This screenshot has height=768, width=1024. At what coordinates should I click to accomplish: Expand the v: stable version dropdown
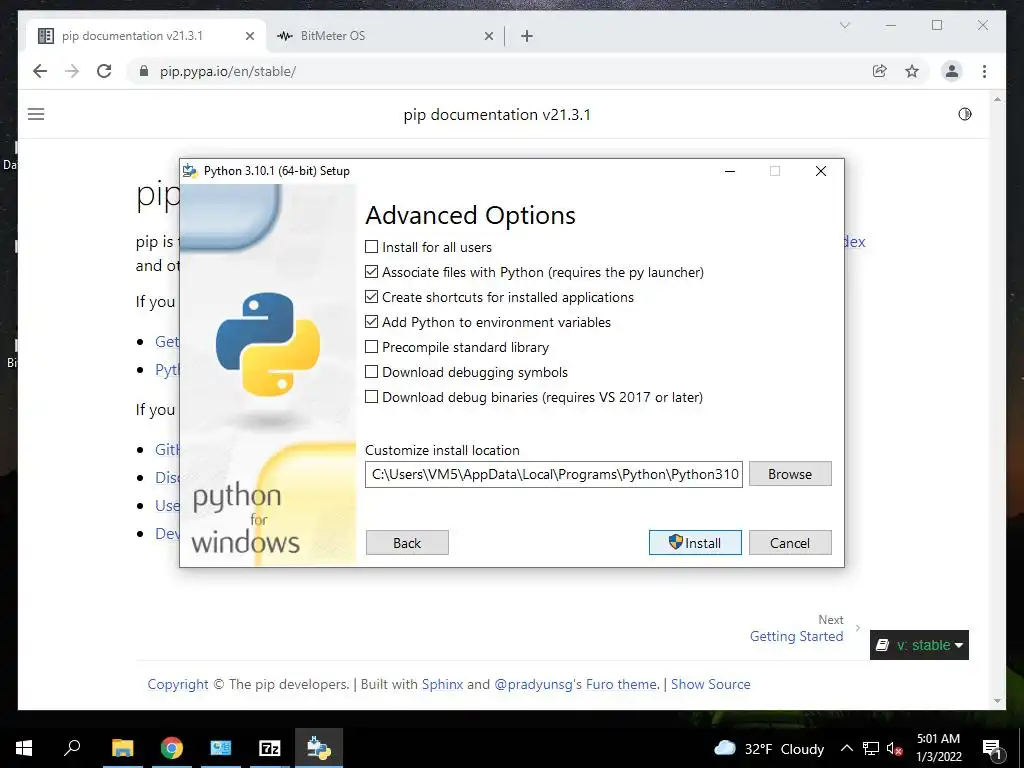pyautogui.click(x=919, y=645)
